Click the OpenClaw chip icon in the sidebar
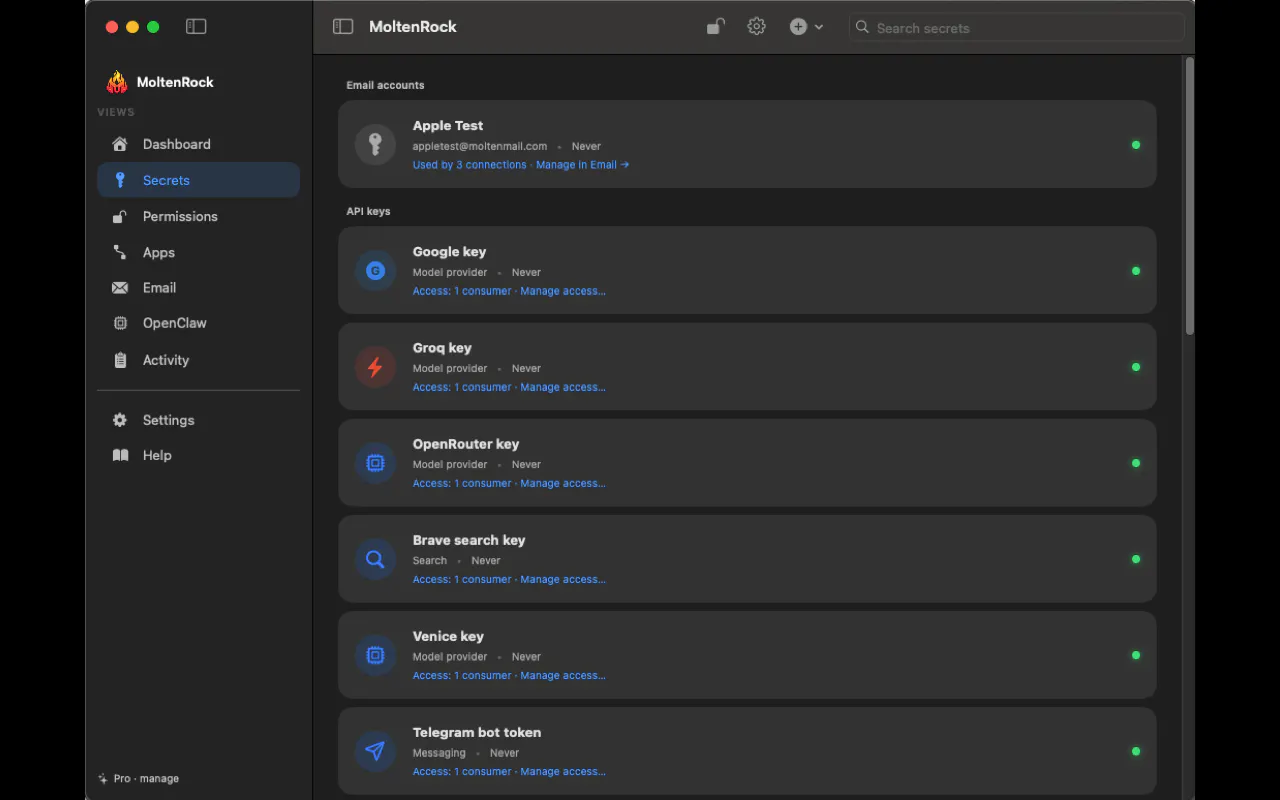Image resolution: width=1280 pixels, height=800 pixels. coord(120,323)
